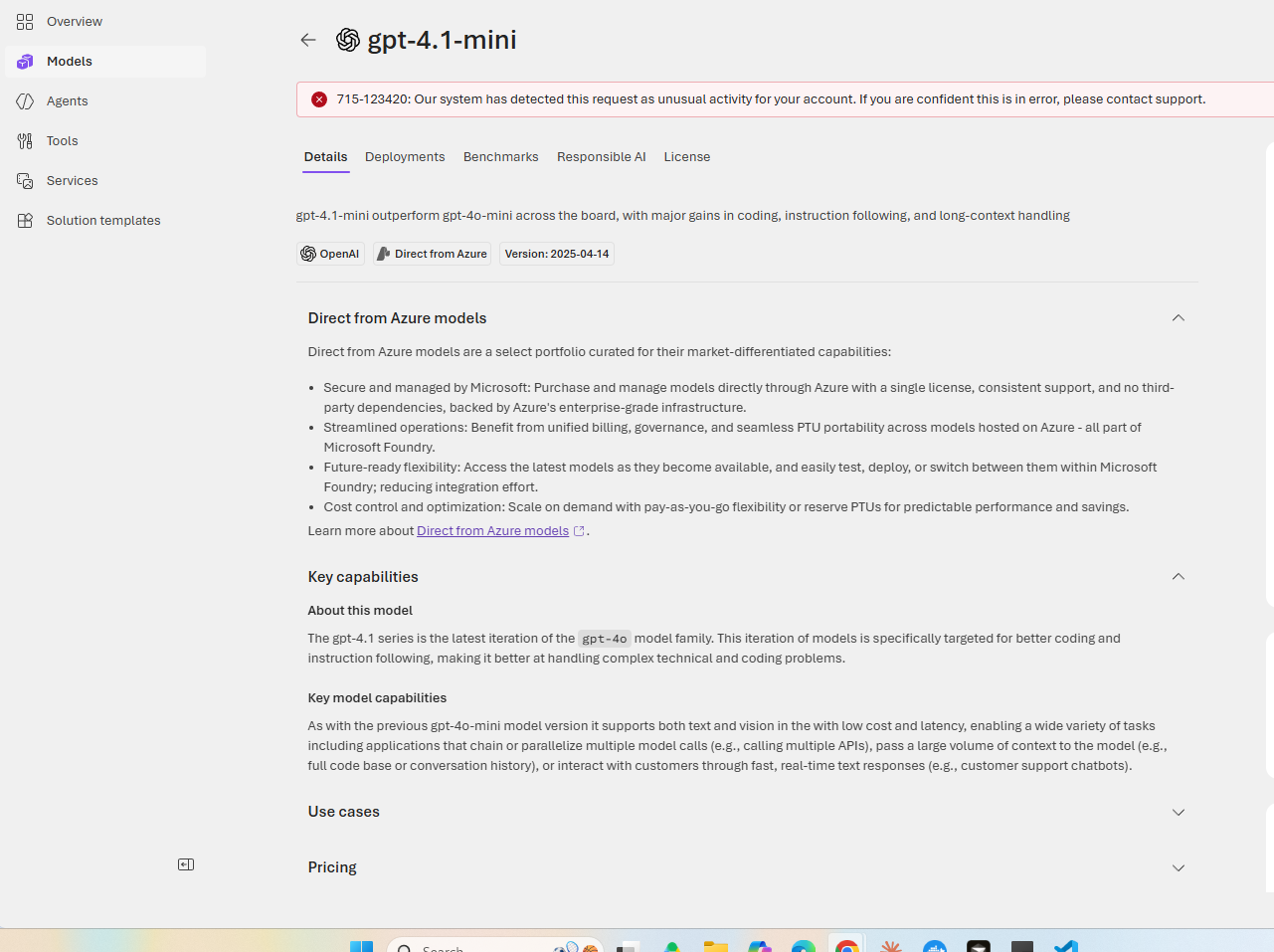Click the 'Secure and managed by Microsoft' bullet
This screenshot has width=1274, height=952.
coord(749,398)
